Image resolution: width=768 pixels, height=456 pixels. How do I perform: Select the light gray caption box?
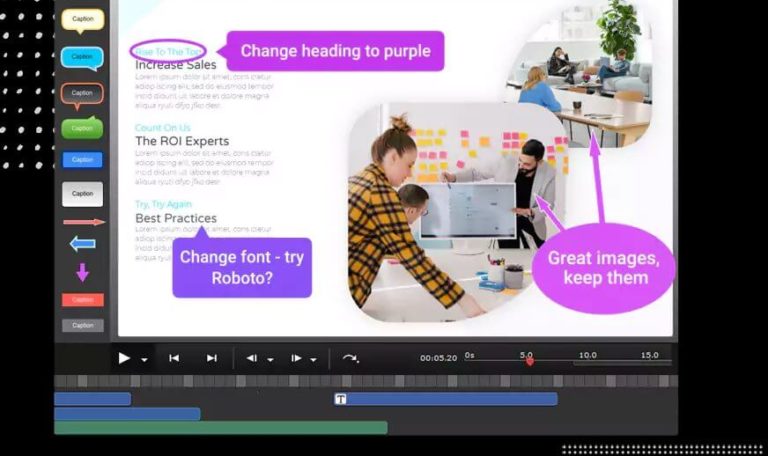point(82,194)
